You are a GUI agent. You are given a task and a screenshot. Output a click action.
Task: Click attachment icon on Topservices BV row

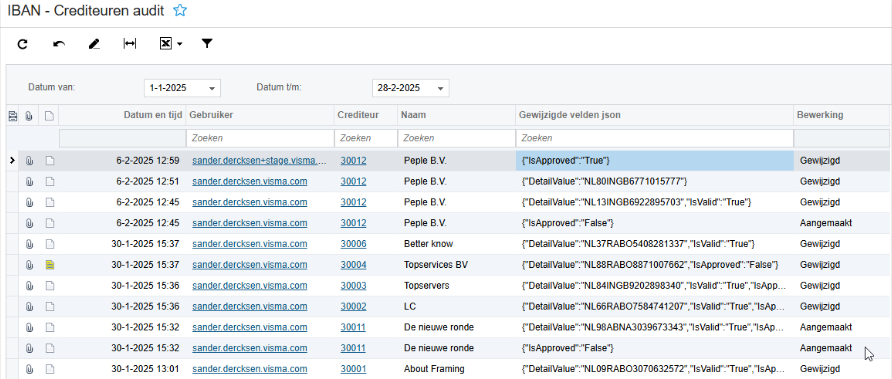coord(29,265)
